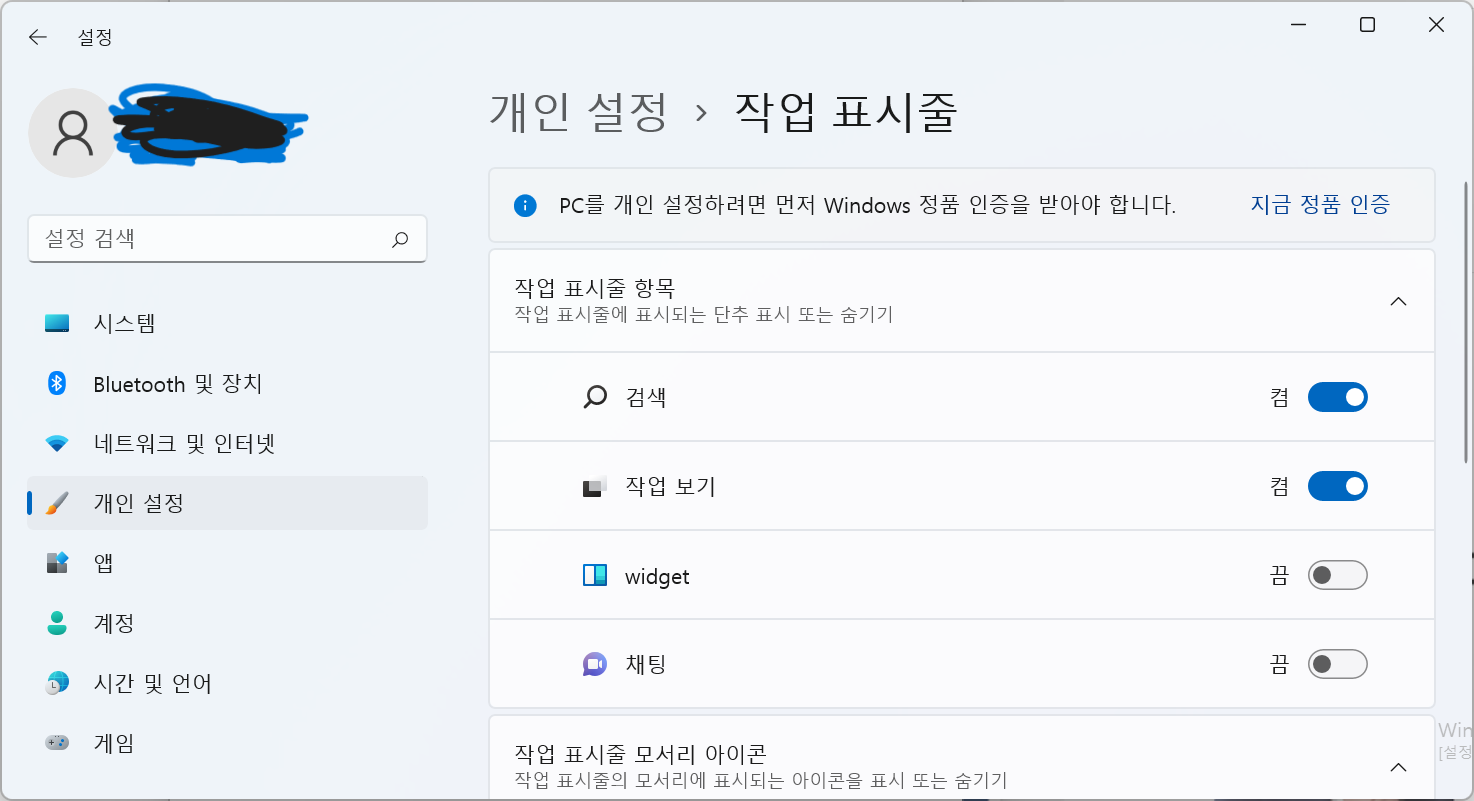Click the 계정 person icon
Viewport: 1474px width, 801px height.
tap(57, 623)
